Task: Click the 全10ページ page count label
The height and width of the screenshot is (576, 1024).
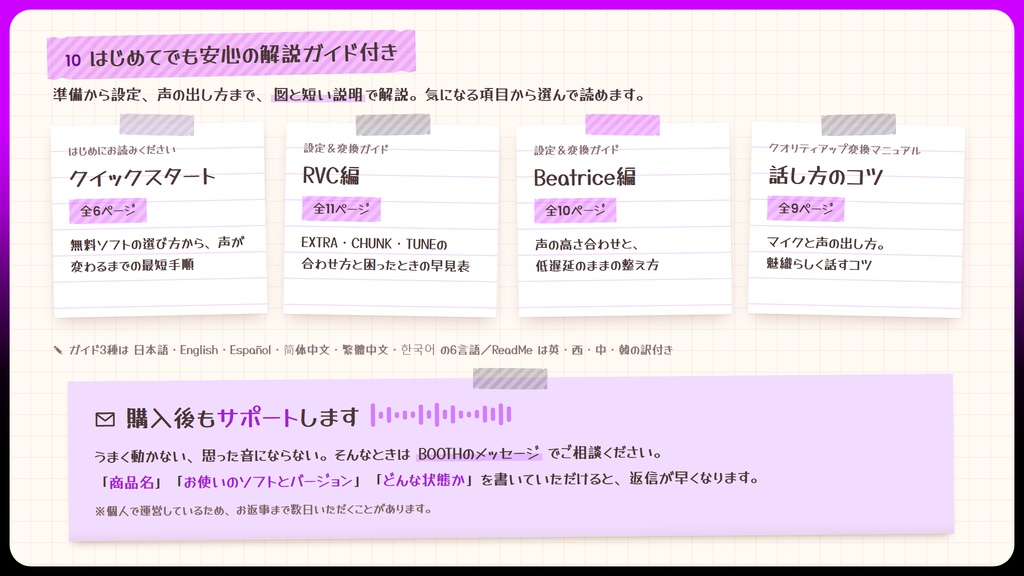Action: 575,210
